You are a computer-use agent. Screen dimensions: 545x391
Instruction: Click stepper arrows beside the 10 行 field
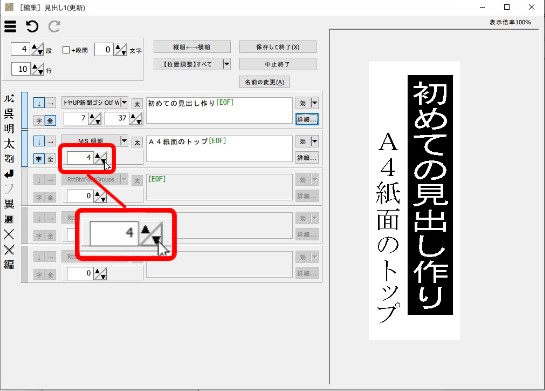[x=38, y=69]
